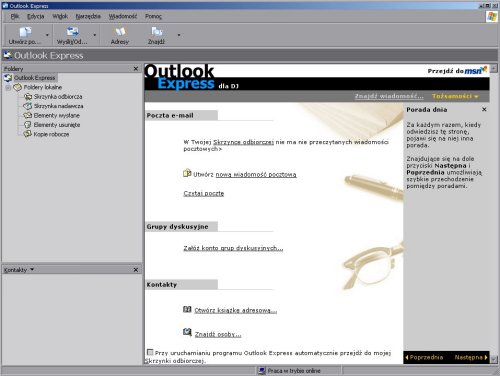Click the Wyślij/Odbierz toolbar icon
The height and width of the screenshot is (376, 500).
pos(72,32)
